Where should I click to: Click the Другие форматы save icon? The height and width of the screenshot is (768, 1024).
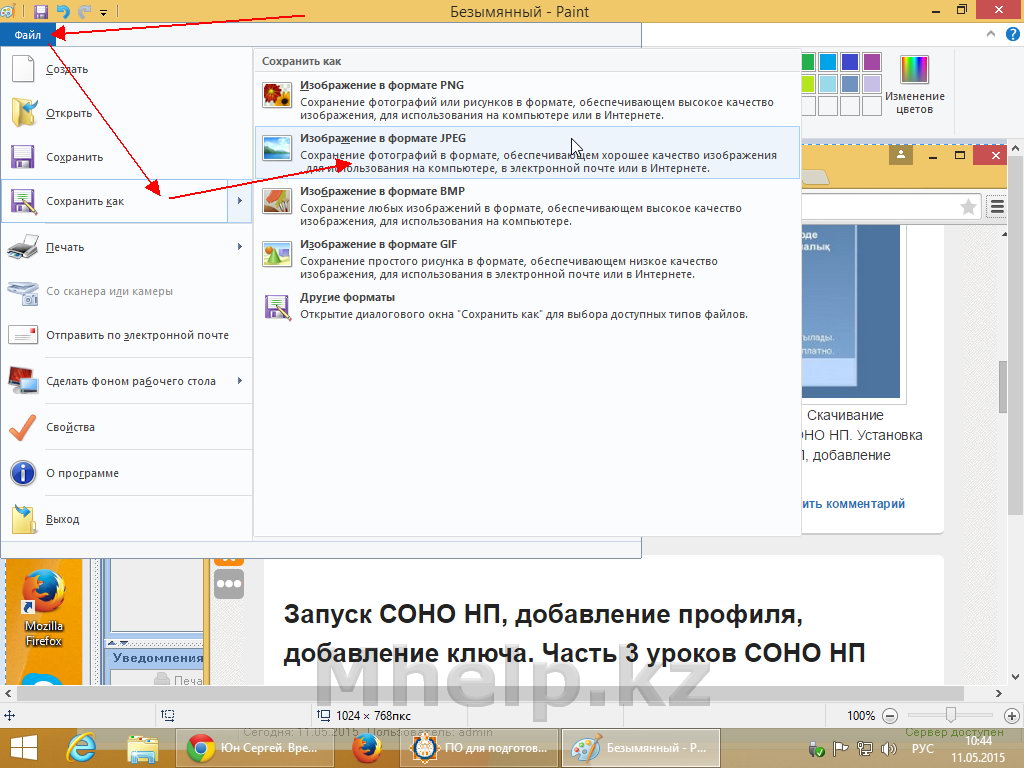click(x=277, y=307)
